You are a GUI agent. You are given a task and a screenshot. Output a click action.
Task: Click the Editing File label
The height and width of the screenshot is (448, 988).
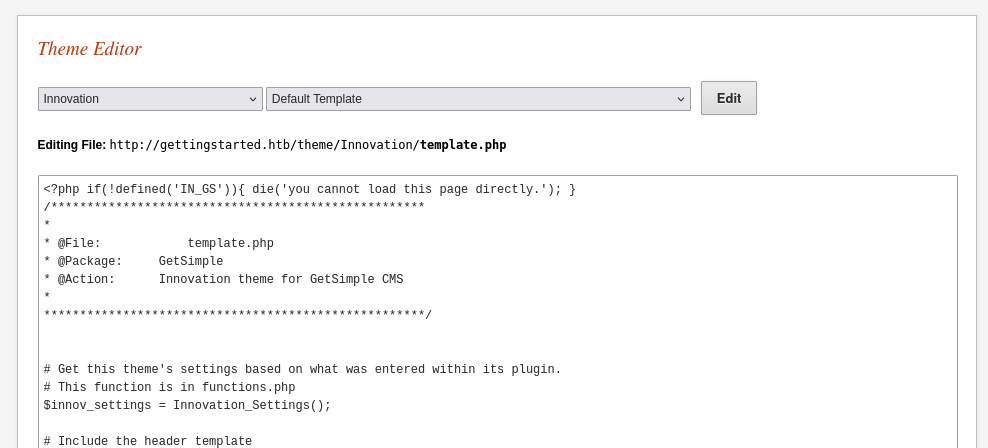[x=72, y=145]
